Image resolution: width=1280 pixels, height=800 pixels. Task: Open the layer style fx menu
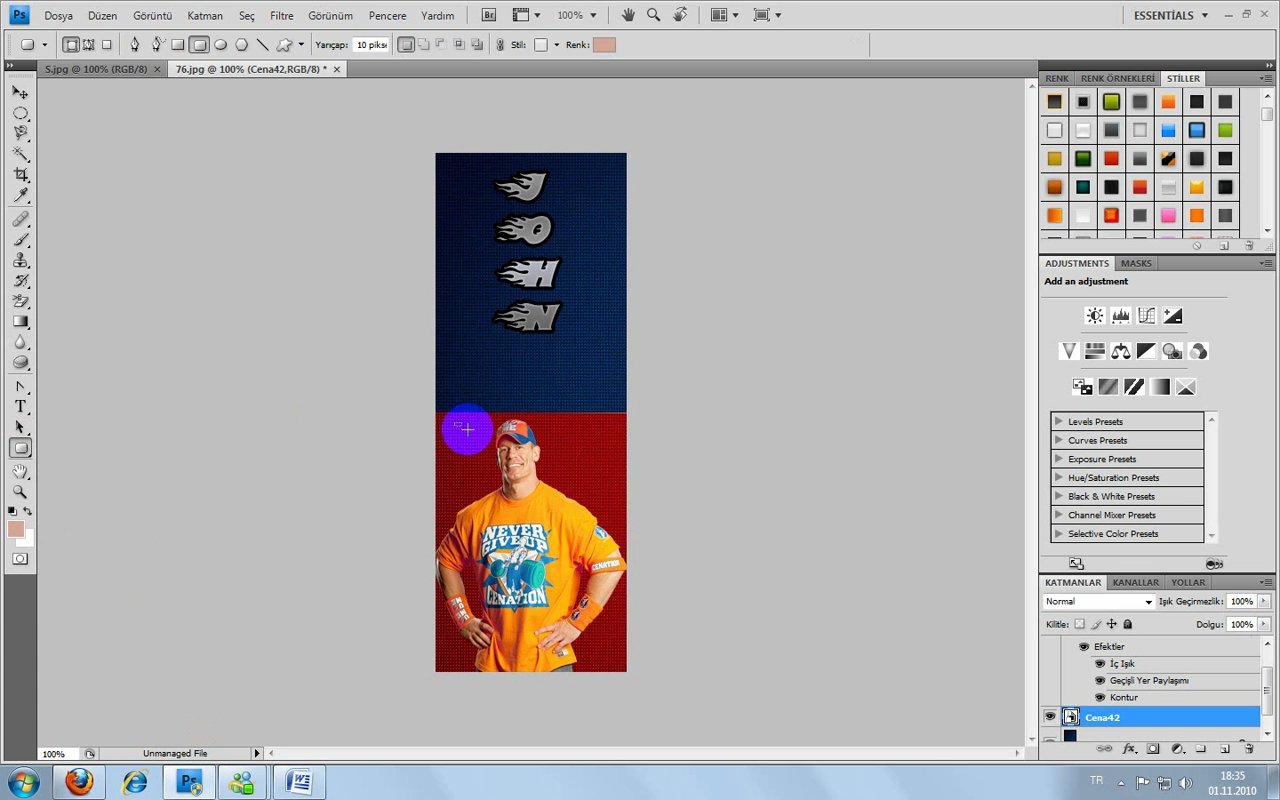(x=1130, y=748)
